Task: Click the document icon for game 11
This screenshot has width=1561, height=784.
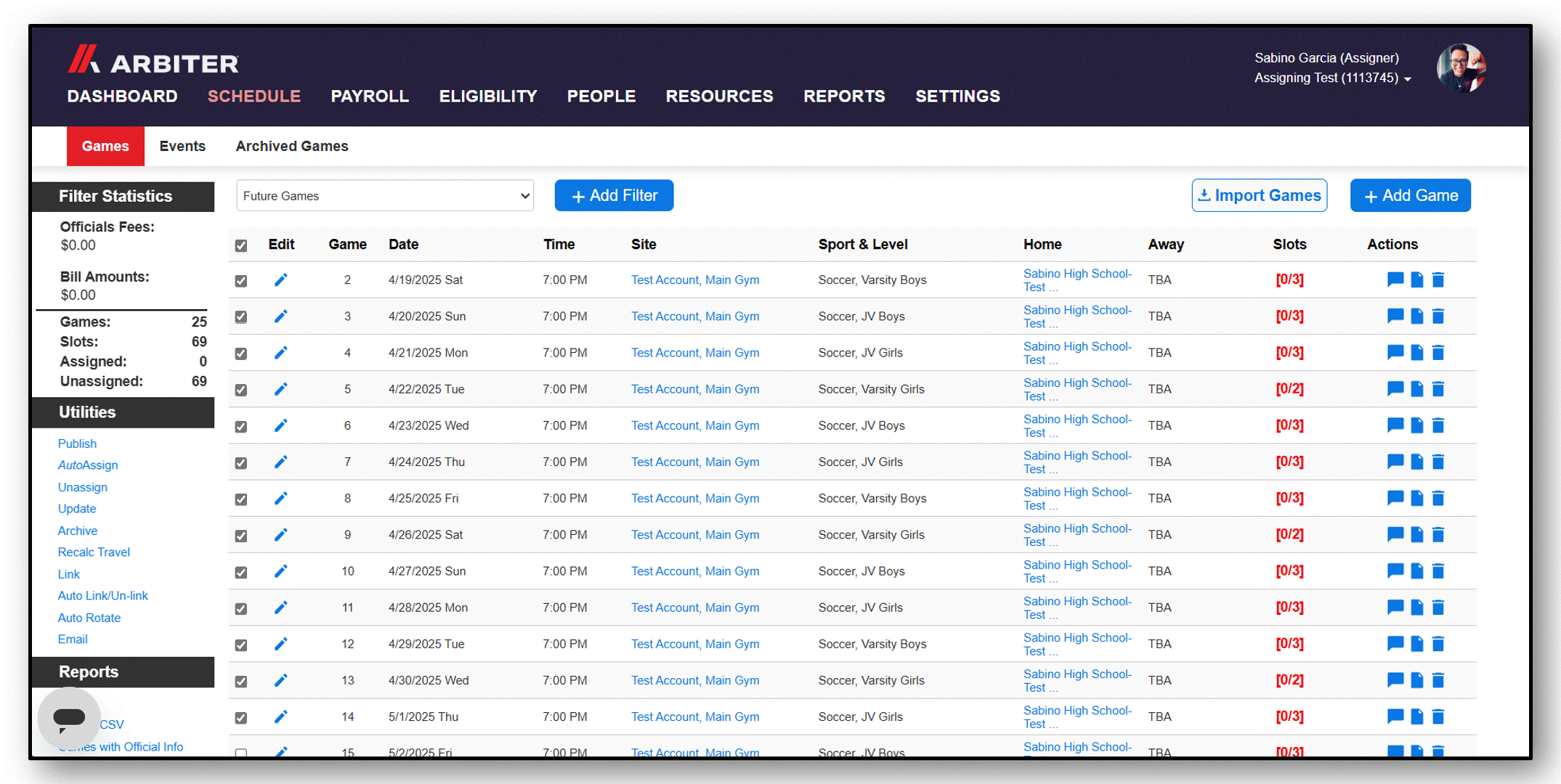Action: [x=1416, y=608]
